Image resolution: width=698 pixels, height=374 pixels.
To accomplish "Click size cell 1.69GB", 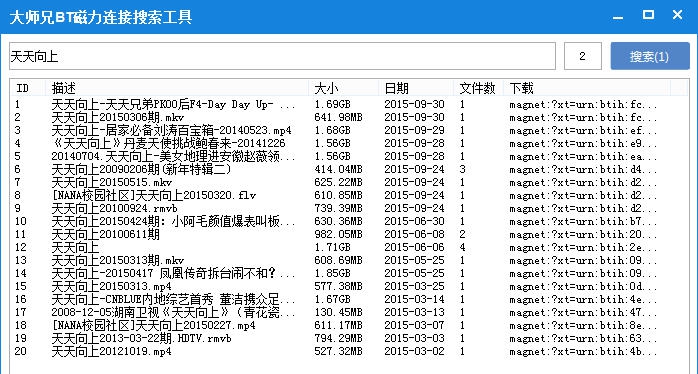I will tap(333, 105).
